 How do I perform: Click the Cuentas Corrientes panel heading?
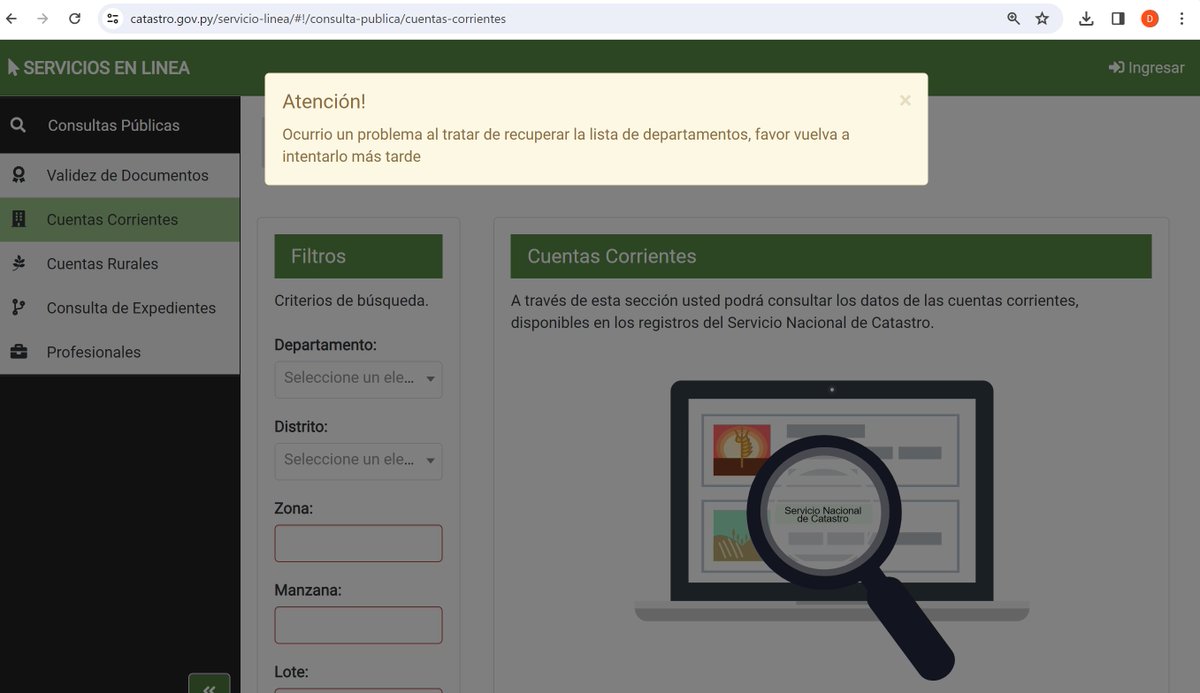point(831,256)
